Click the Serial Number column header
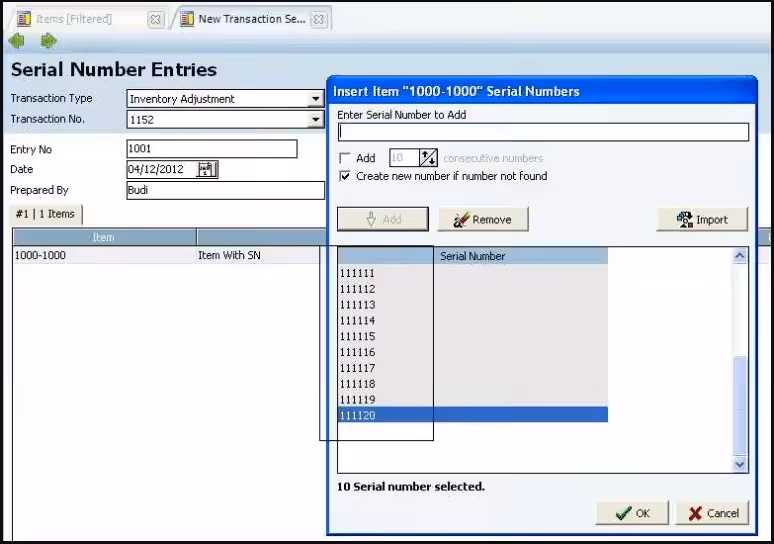 [x=472, y=256]
